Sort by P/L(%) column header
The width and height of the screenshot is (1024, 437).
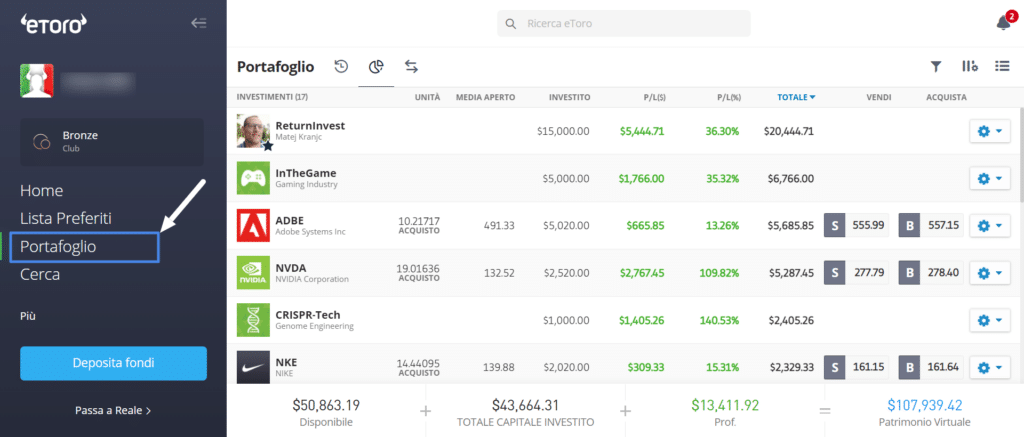(x=728, y=97)
